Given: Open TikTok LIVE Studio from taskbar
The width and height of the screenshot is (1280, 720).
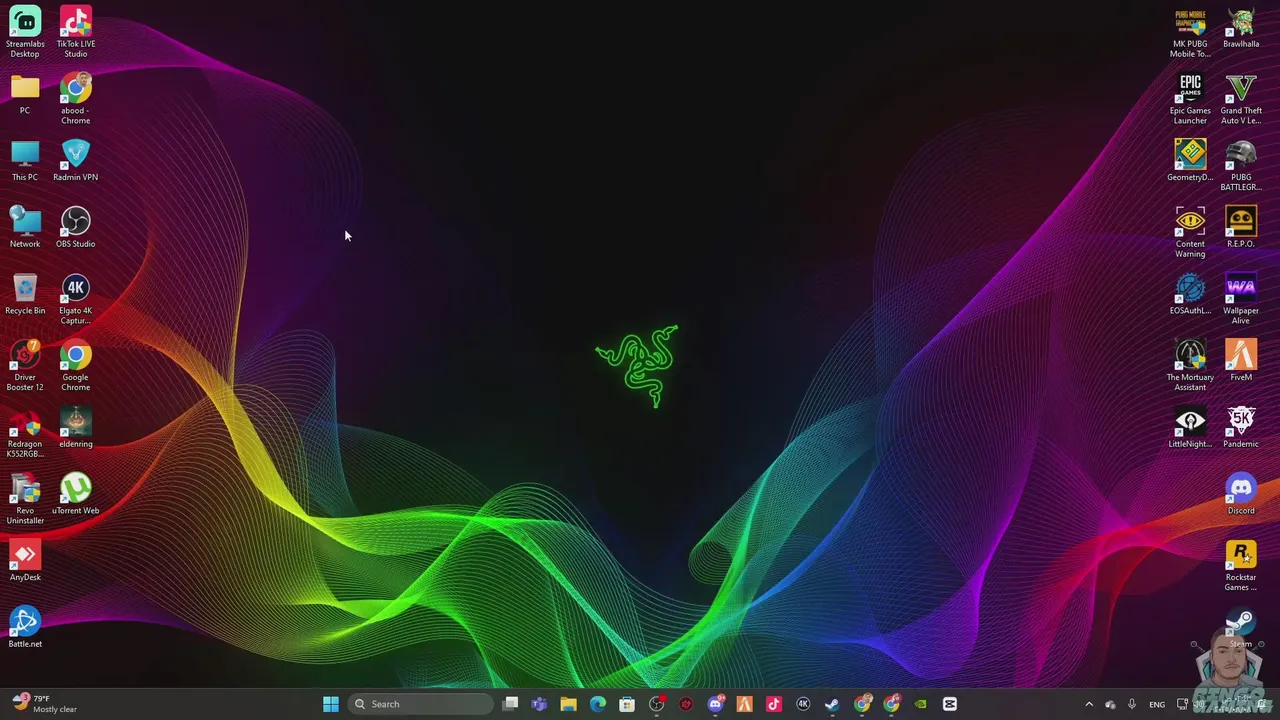Looking at the screenshot, I should click(773, 704).
